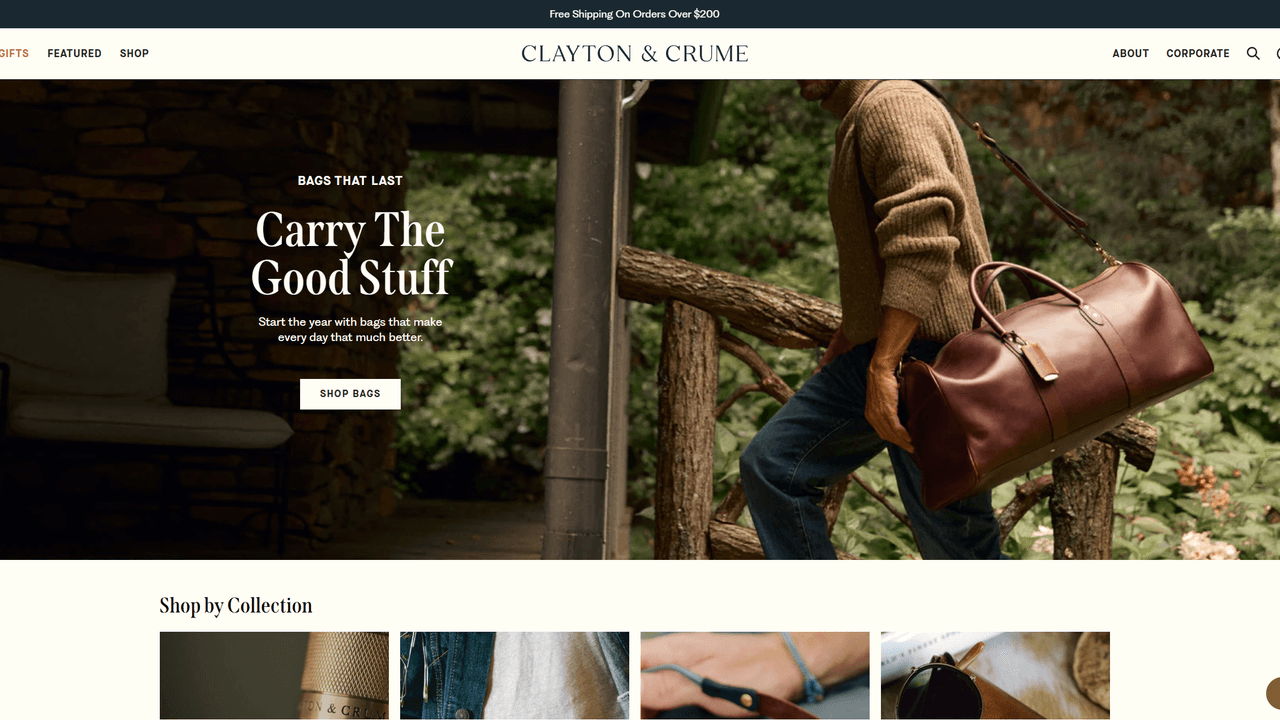The width and height of the screenshot is (1280, 720).
Task: Click the Shop by Collection heading
Action: tap(236, 606)
